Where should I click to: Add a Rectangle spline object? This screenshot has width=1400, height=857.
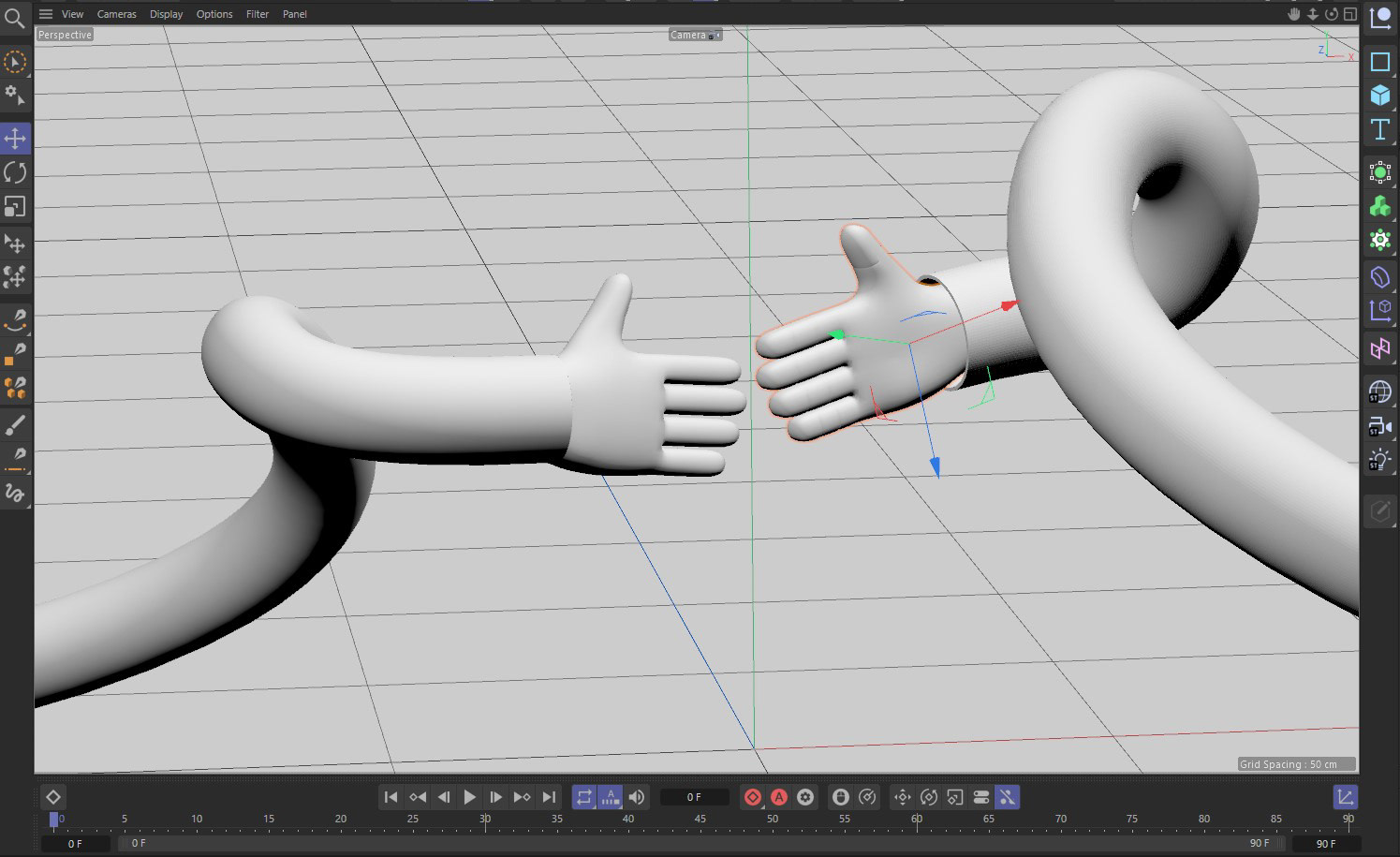pyautogui.click(x=1380, y=62)
